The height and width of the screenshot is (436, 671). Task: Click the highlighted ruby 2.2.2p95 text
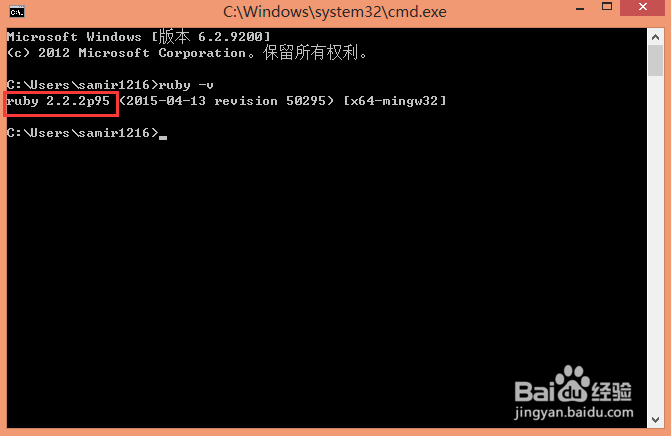(x=59, y=101)
